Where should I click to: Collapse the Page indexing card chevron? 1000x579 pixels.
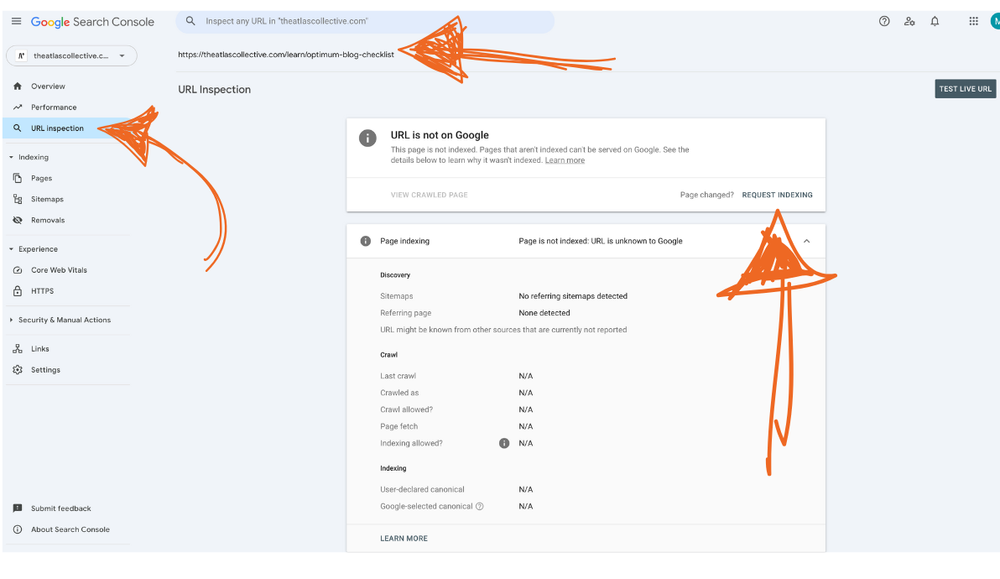coord(806,241)
